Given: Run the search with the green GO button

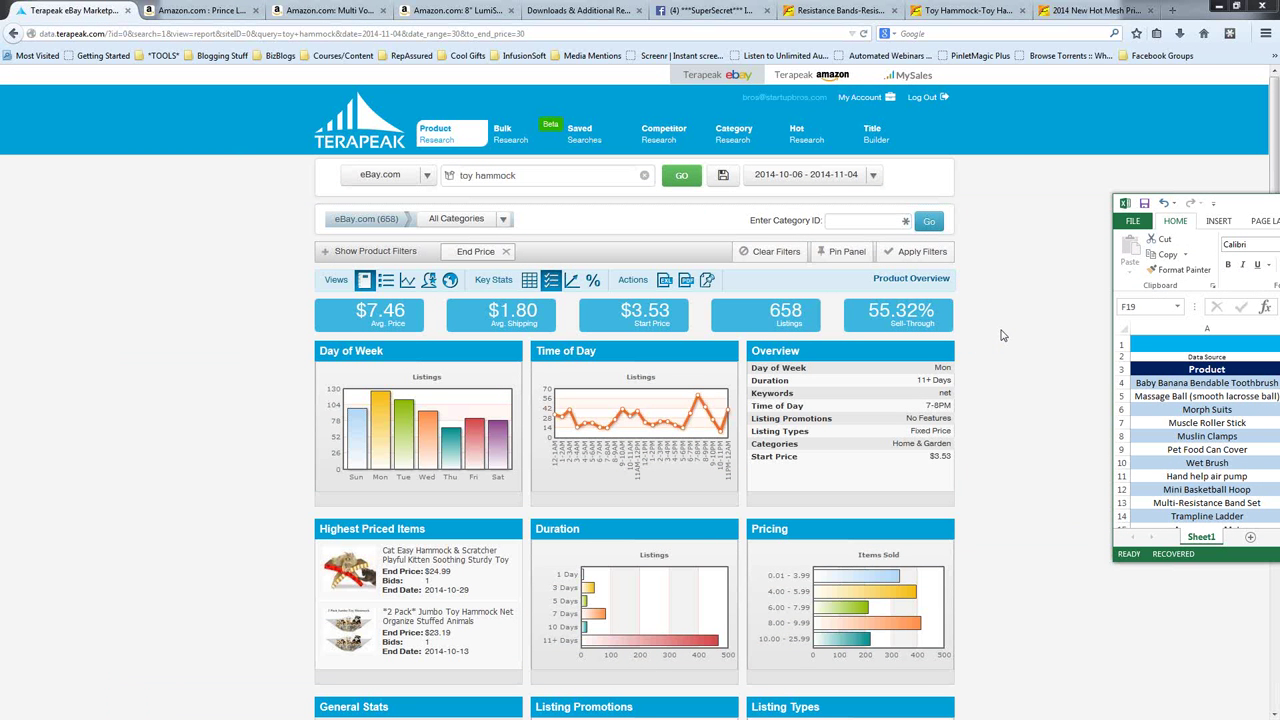Looking at the screenshot, I should 681,175.
